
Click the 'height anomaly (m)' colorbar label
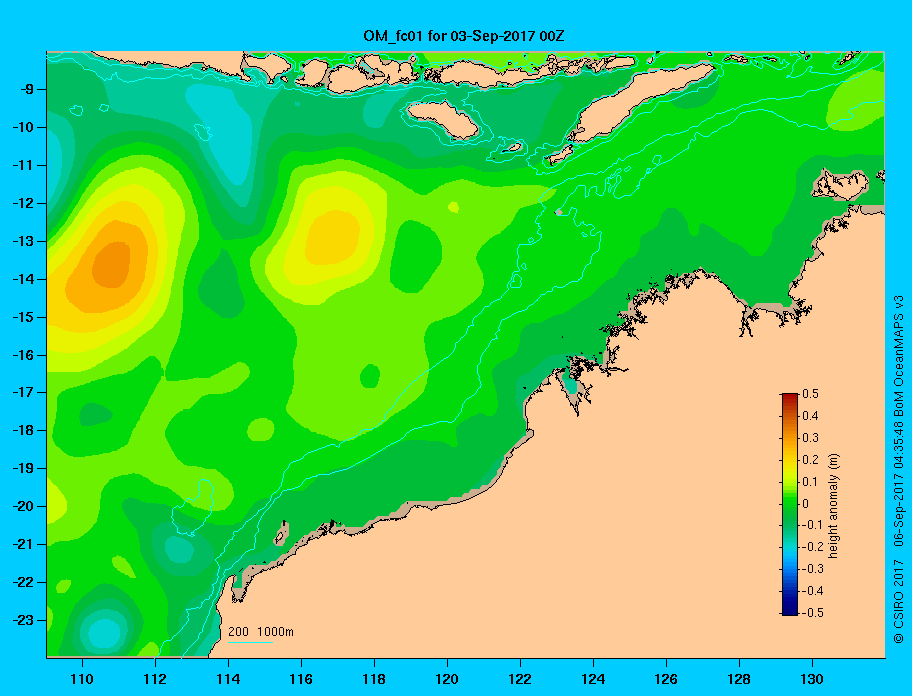pyautogui.click(x=834, y=505)
